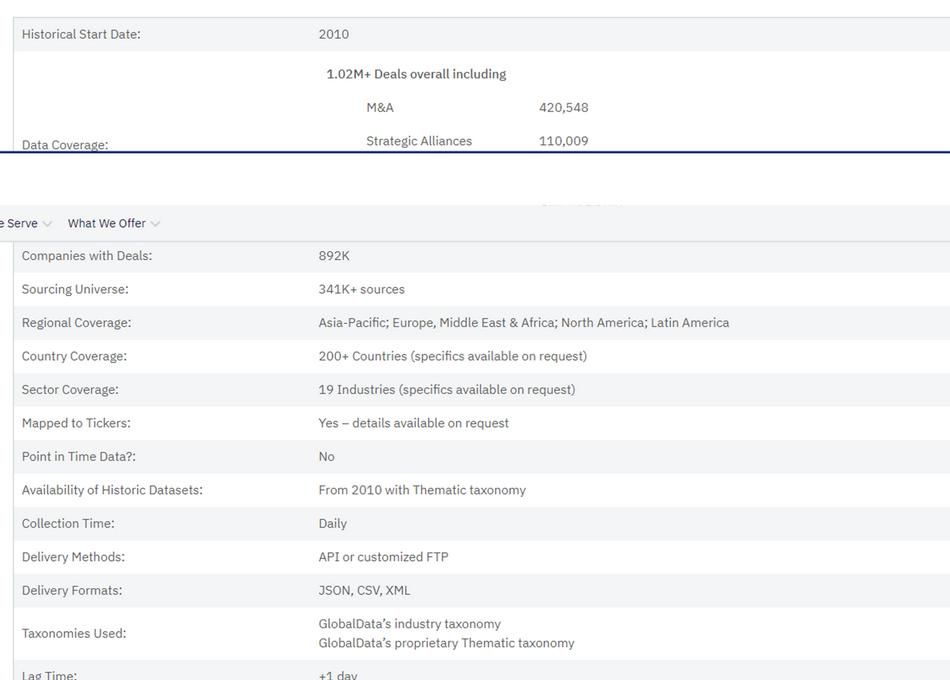Click the 'Historical Start Date:' label
The image size is (950, 680).
(81, 34)
